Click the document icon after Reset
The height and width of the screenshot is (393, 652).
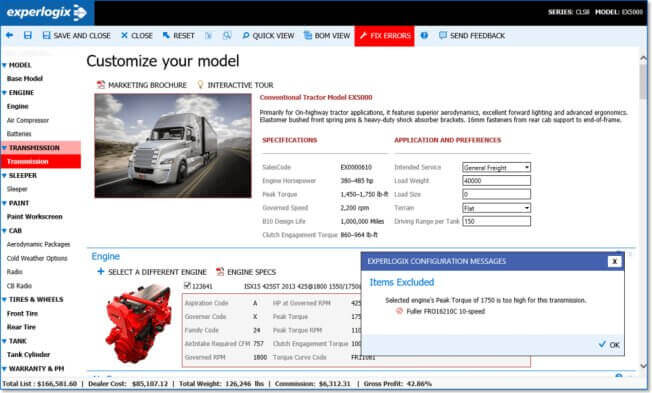[208, 36]
